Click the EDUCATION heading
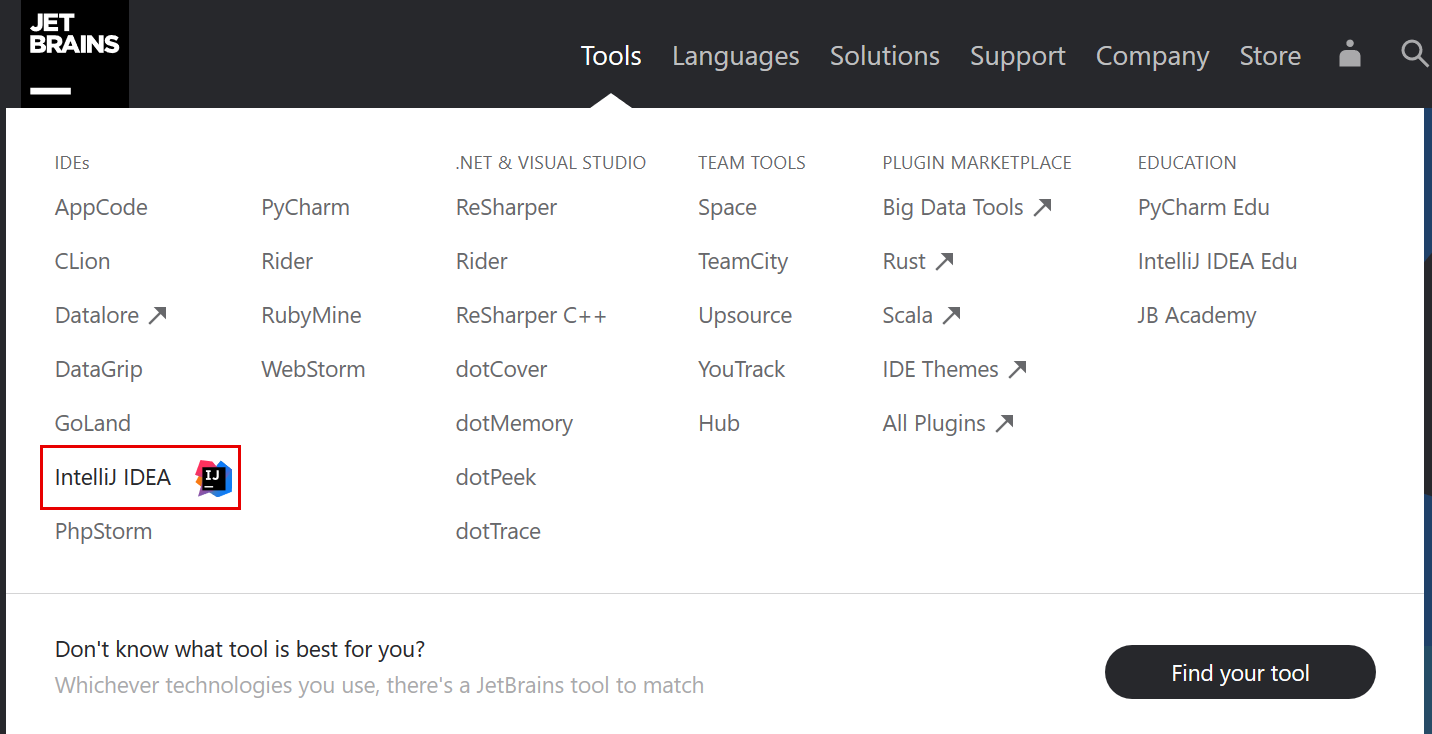The image size is (1432, 734). 1187,163
